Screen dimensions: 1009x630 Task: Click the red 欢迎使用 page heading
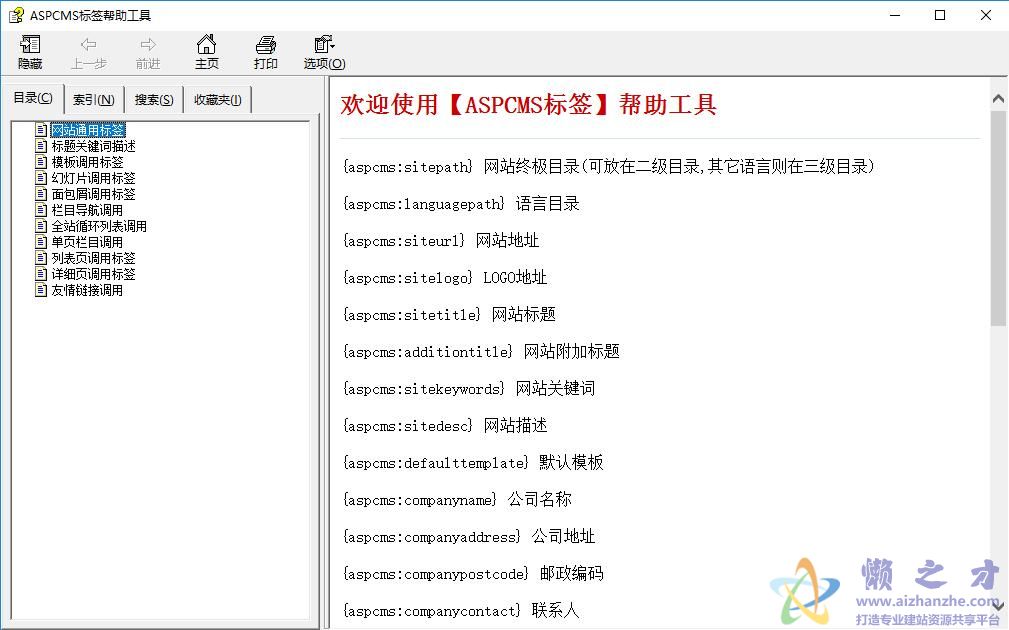click(x=528, y=104)
